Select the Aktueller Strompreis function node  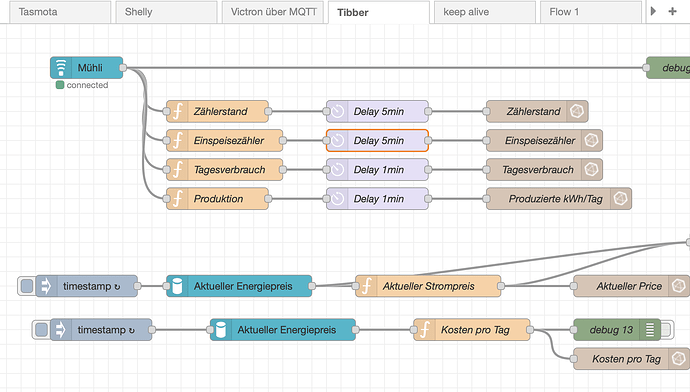click(x=428, y=286)
